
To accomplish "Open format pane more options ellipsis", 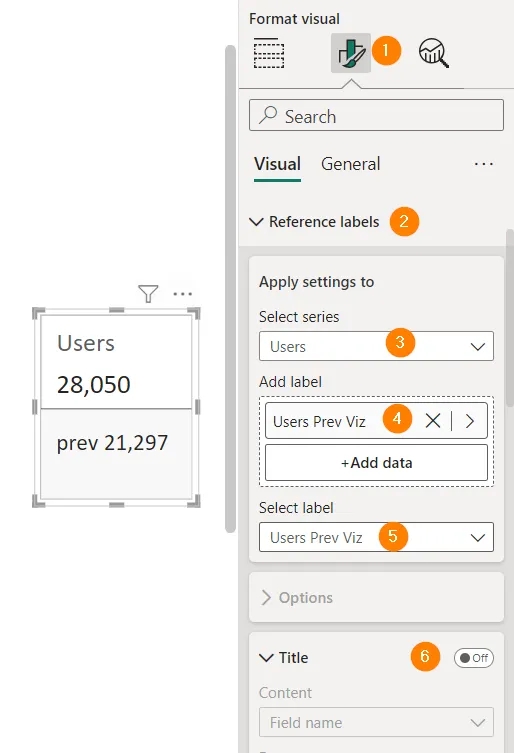I will 483,164.
